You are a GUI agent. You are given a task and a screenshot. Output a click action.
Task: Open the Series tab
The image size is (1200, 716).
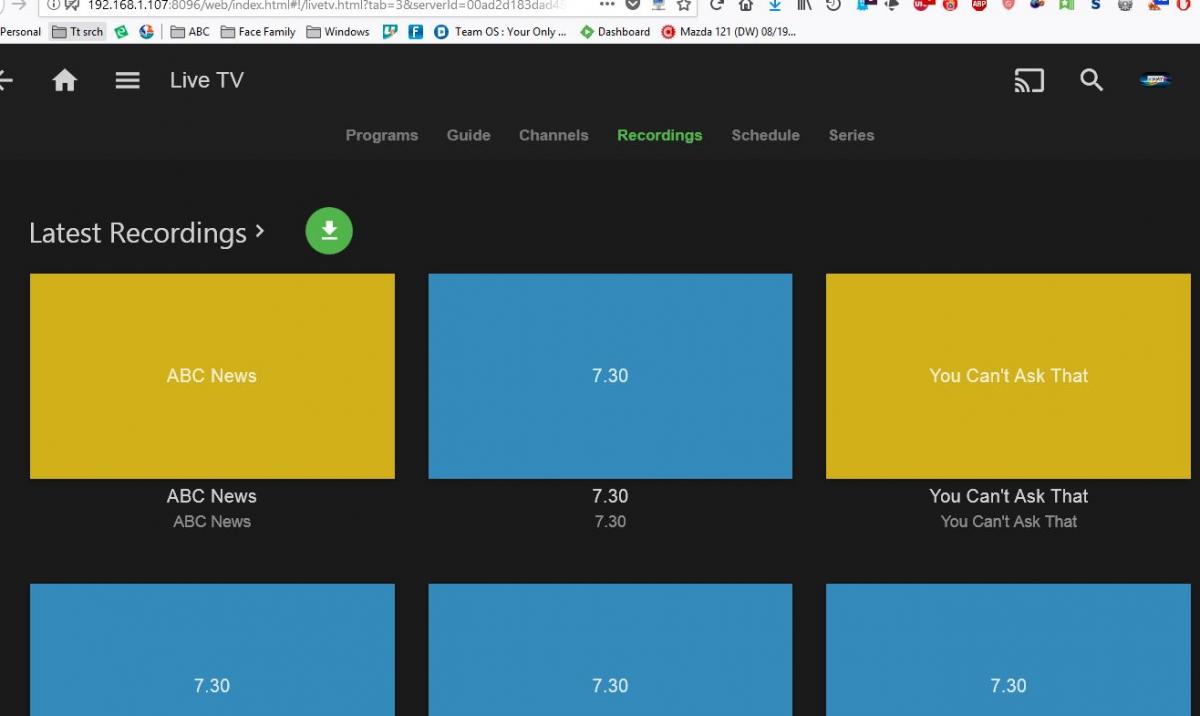[851, 135]
